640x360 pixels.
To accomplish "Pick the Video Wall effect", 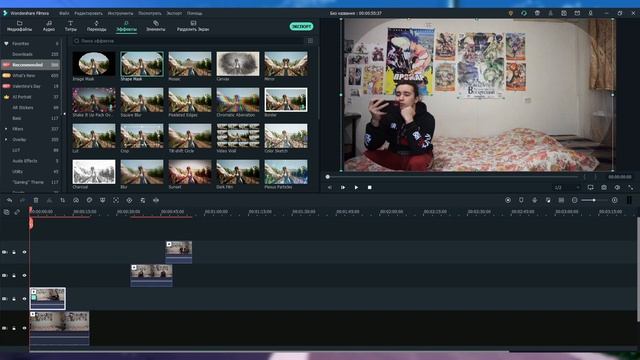I will pyautogui.click(x=238, y=136).
